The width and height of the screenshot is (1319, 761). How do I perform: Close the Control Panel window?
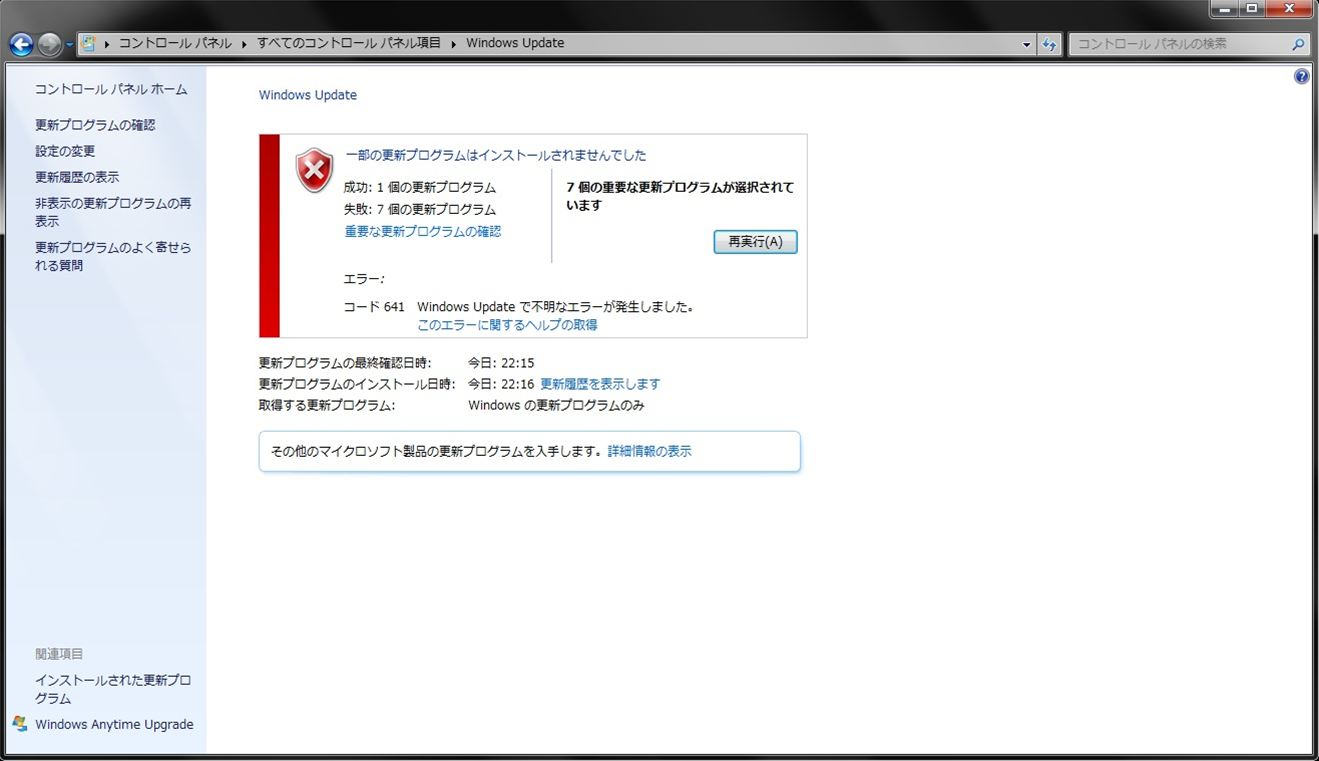1288,9
